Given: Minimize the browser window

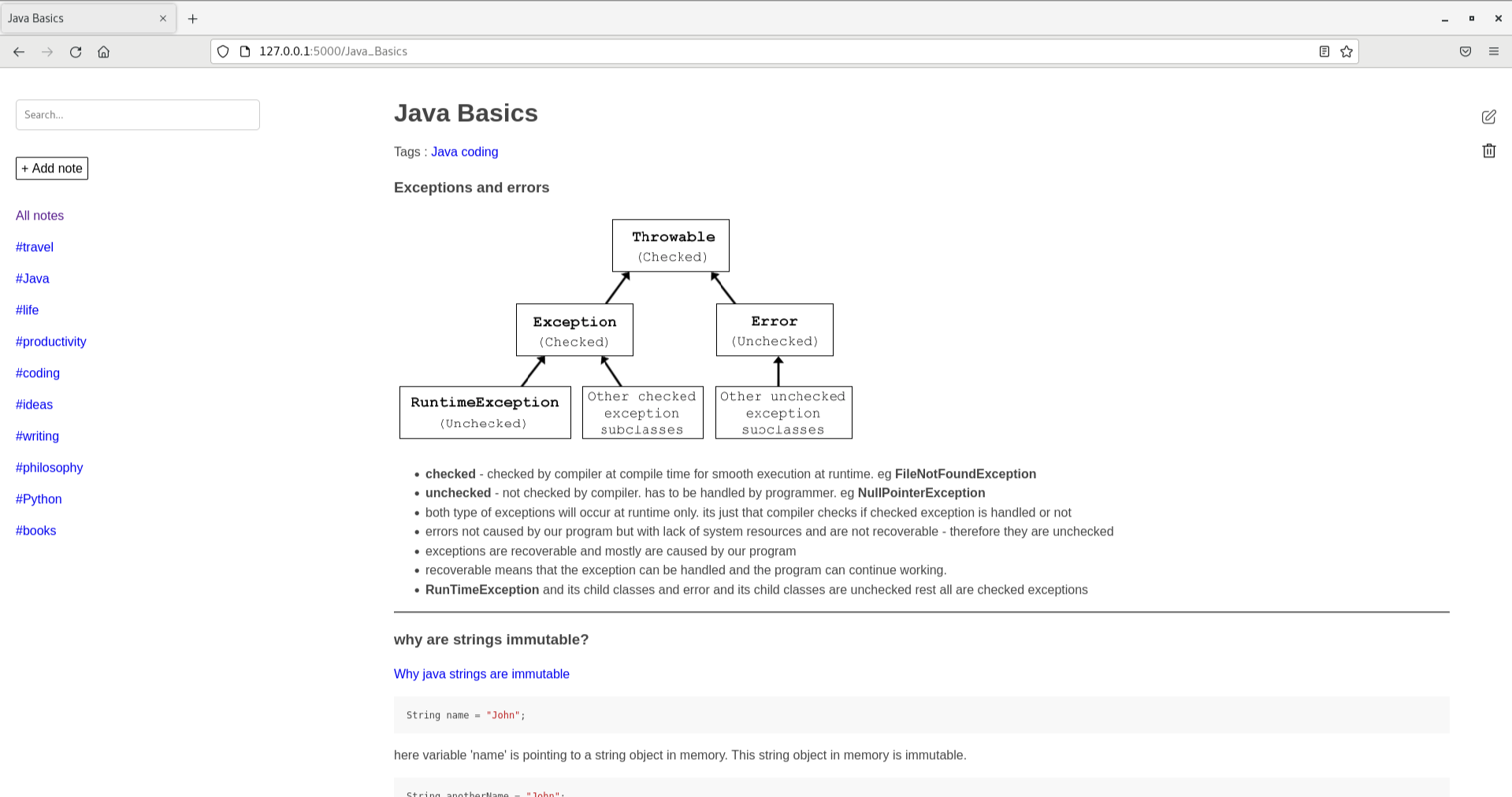Looking at the screenshot, I should pyautogui.click(x=1445, y=18).
